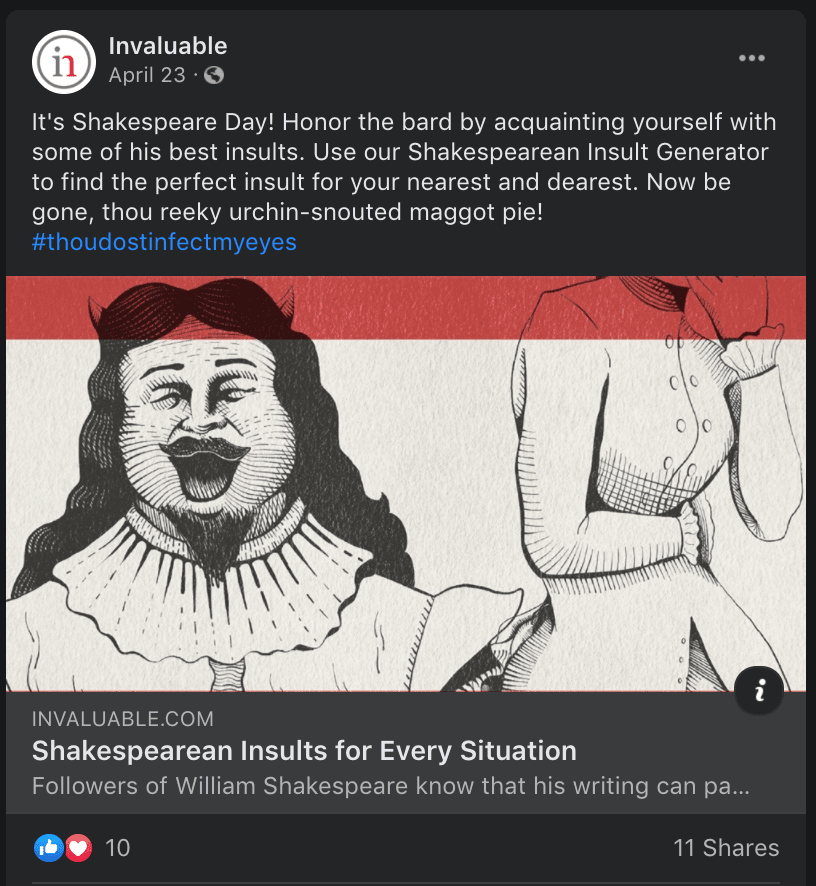The image size is (816, 886).
Task: Open the Shakespeare illustration link preview
Action: [406, 483]
